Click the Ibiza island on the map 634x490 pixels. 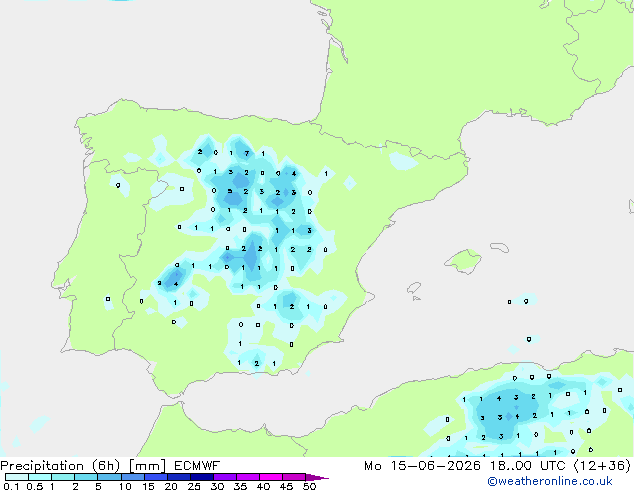[x=414, y=288]
